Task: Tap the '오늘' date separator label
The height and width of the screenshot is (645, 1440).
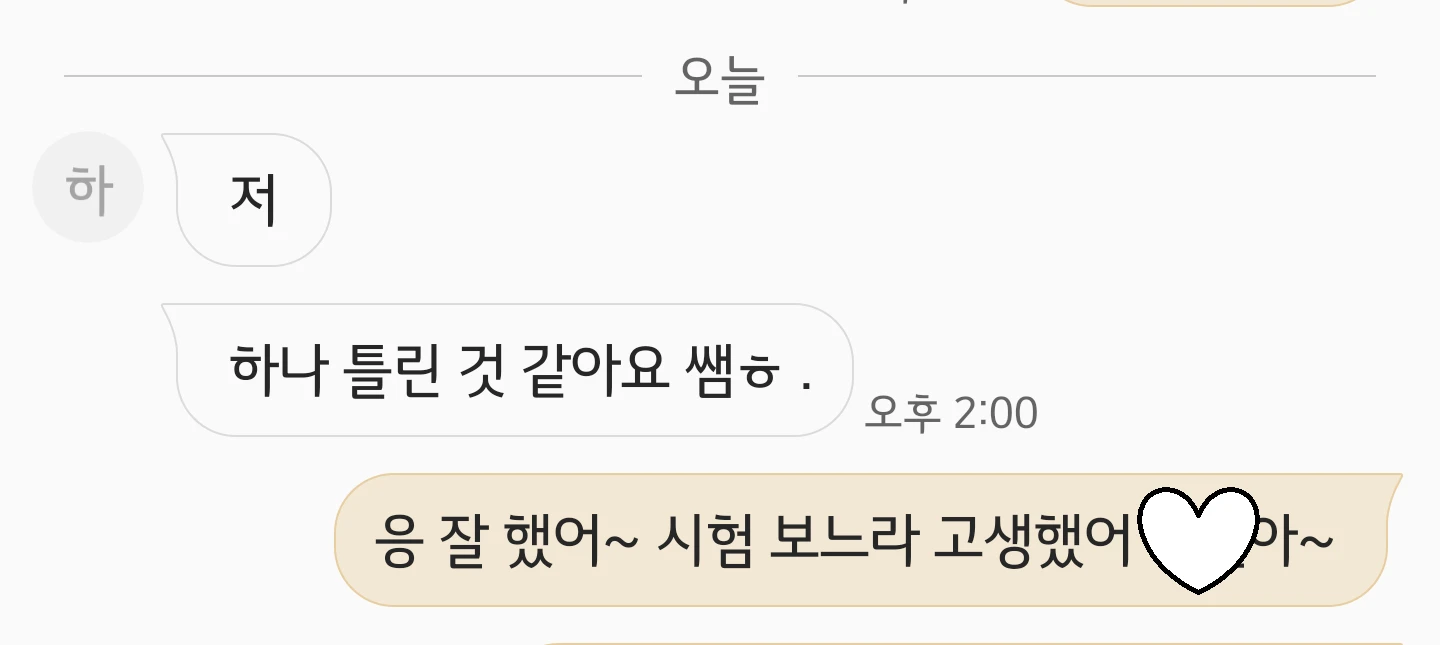Action: tap(720, 79)
